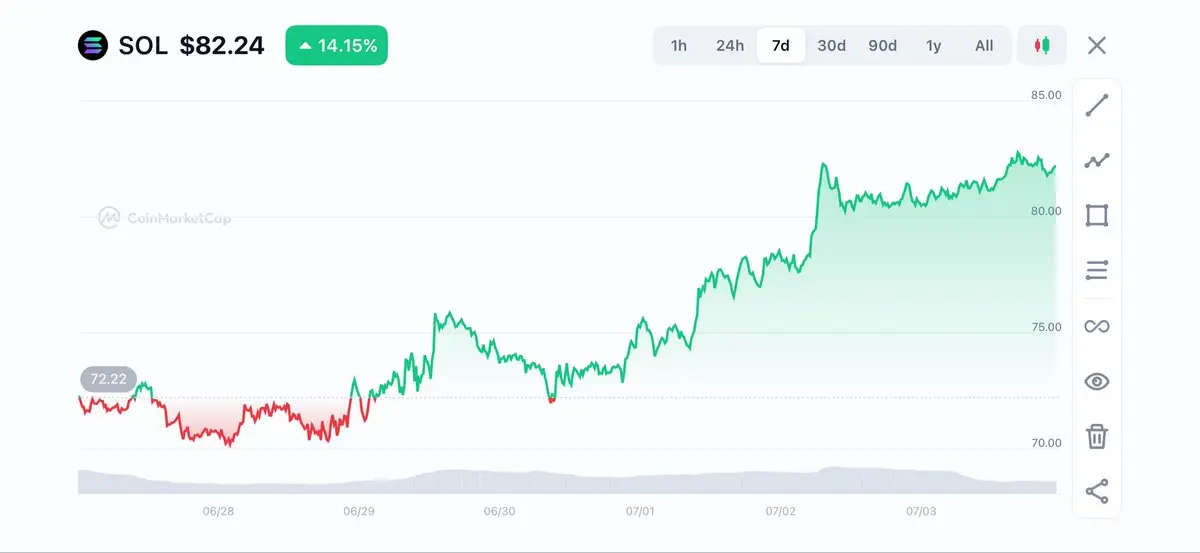The image size is (1200, 553).
Task: Select the 90d time range
Action: 882,45
